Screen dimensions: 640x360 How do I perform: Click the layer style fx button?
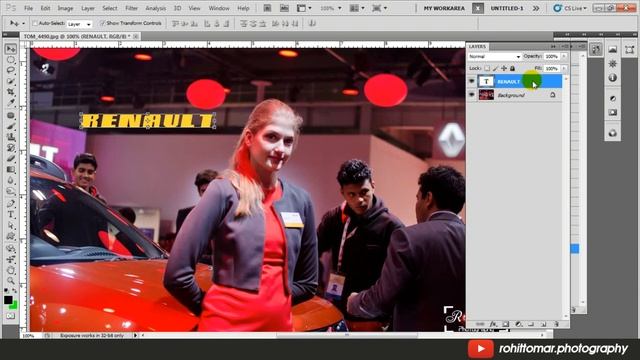pos(493,324)
